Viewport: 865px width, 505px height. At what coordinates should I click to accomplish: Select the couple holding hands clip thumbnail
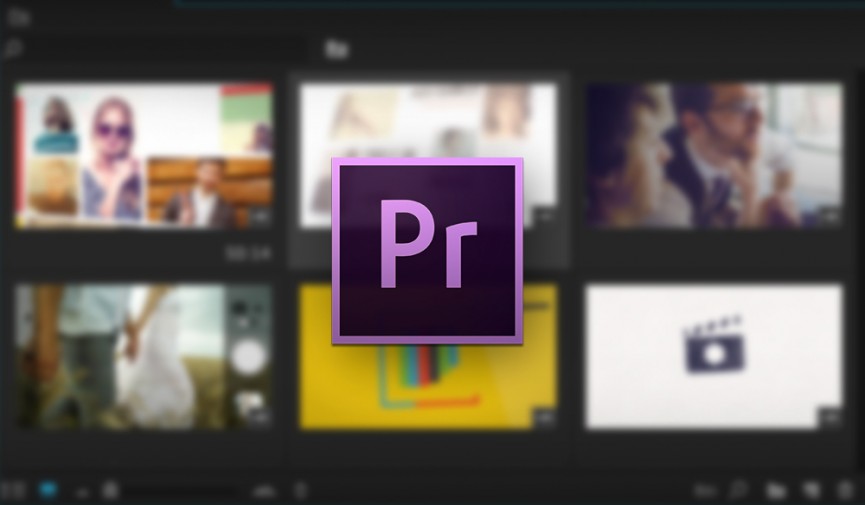[x=144, y=357]
